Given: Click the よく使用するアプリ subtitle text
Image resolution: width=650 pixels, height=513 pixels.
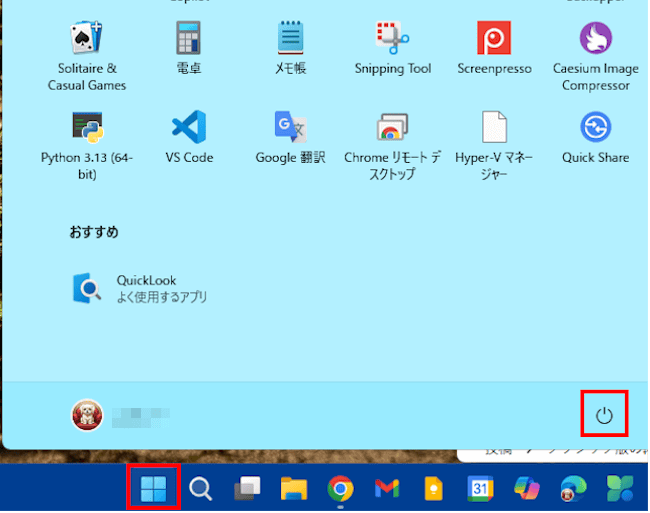Looking at the screenshot, I should click(x=162, y=297).
